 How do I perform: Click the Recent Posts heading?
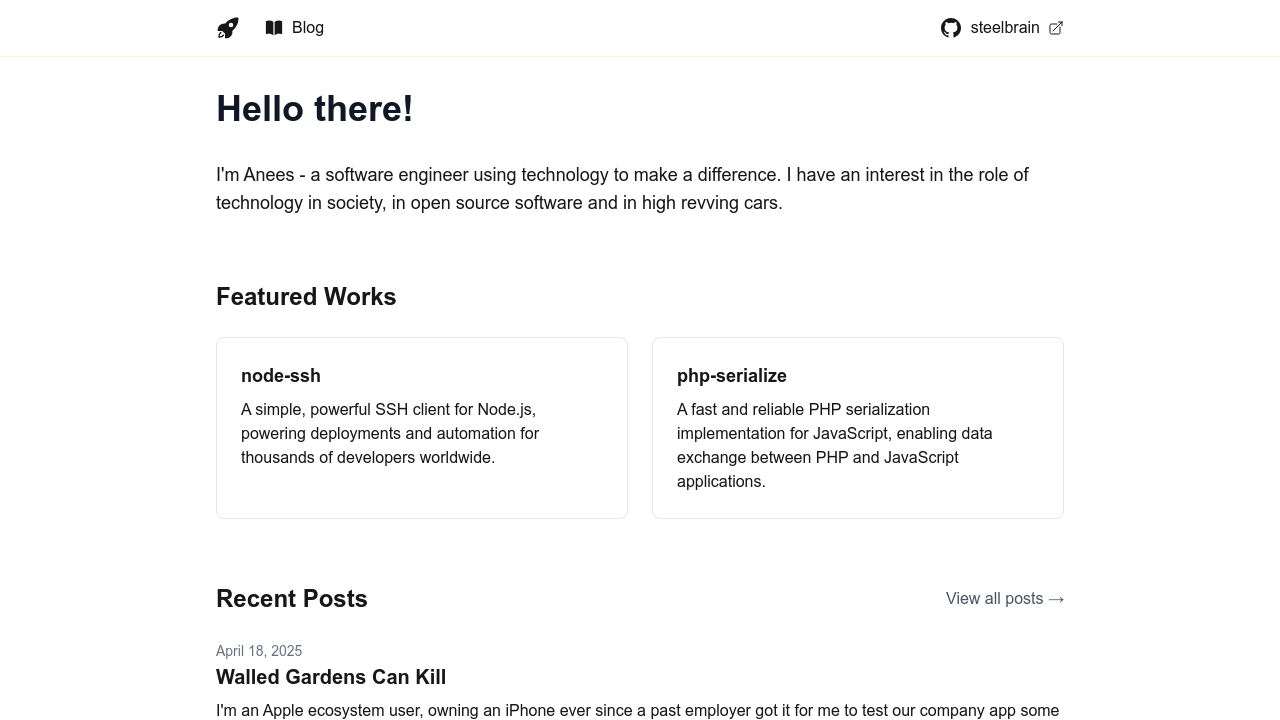pos(292,599)
